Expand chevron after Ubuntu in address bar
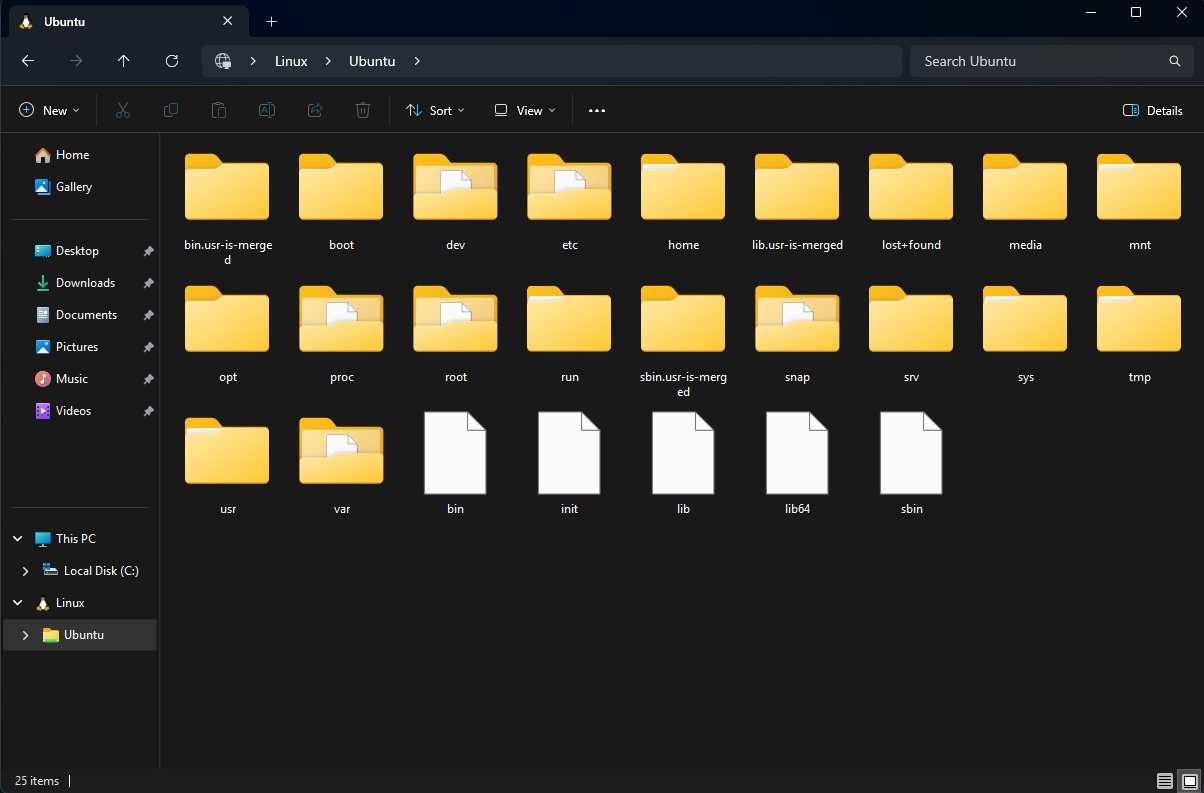This screenshot has width=1204, height=793. click(417, 61)
